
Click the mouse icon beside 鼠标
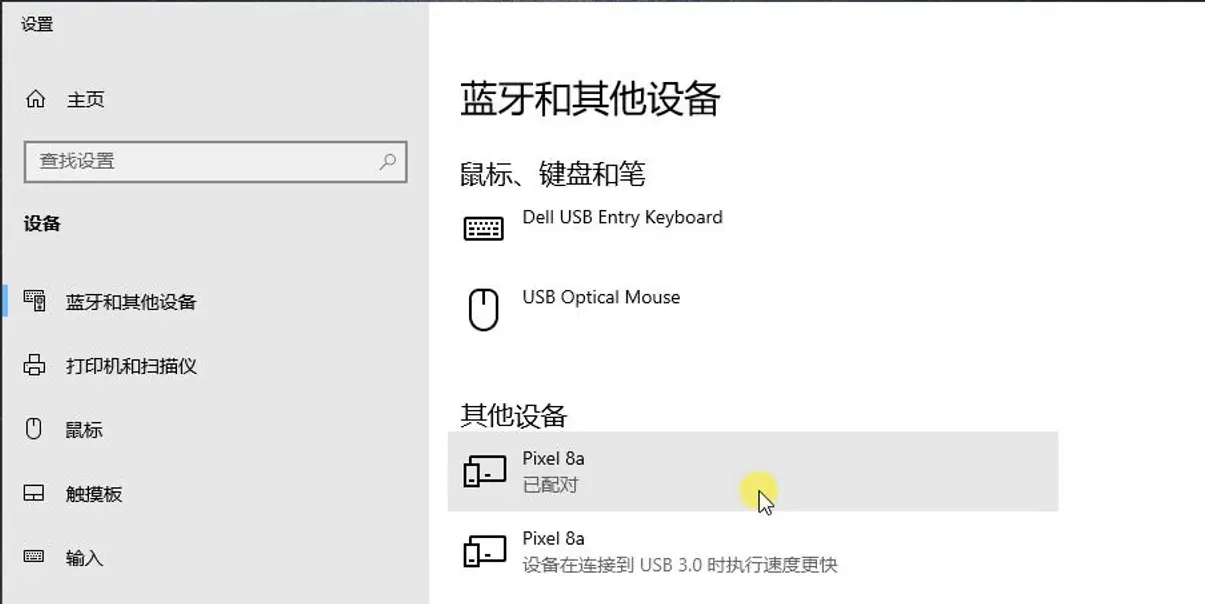pos(34,429)
